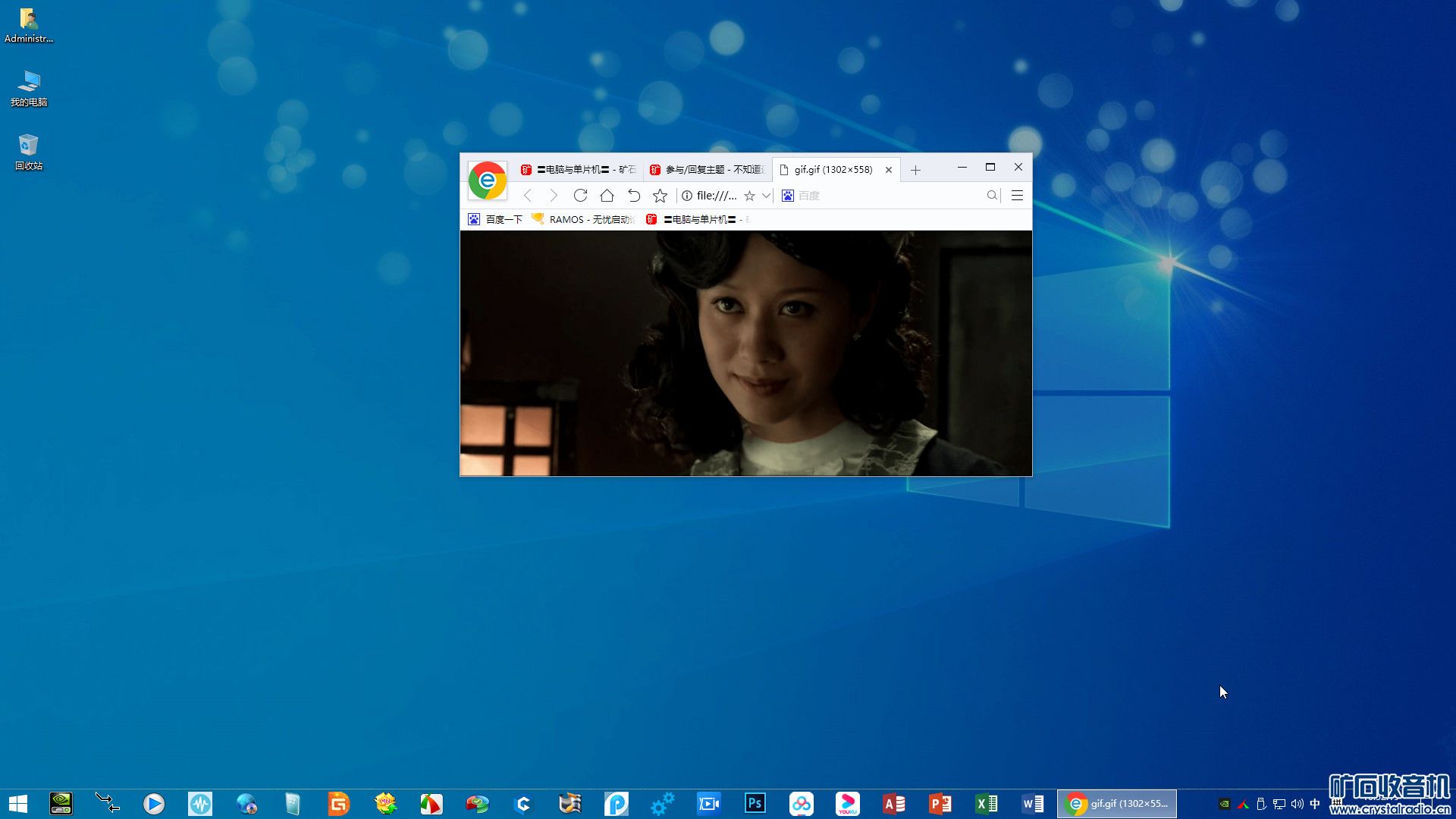Click the browser logo avatar icon
1456x819 pixels.
point(487,180)
